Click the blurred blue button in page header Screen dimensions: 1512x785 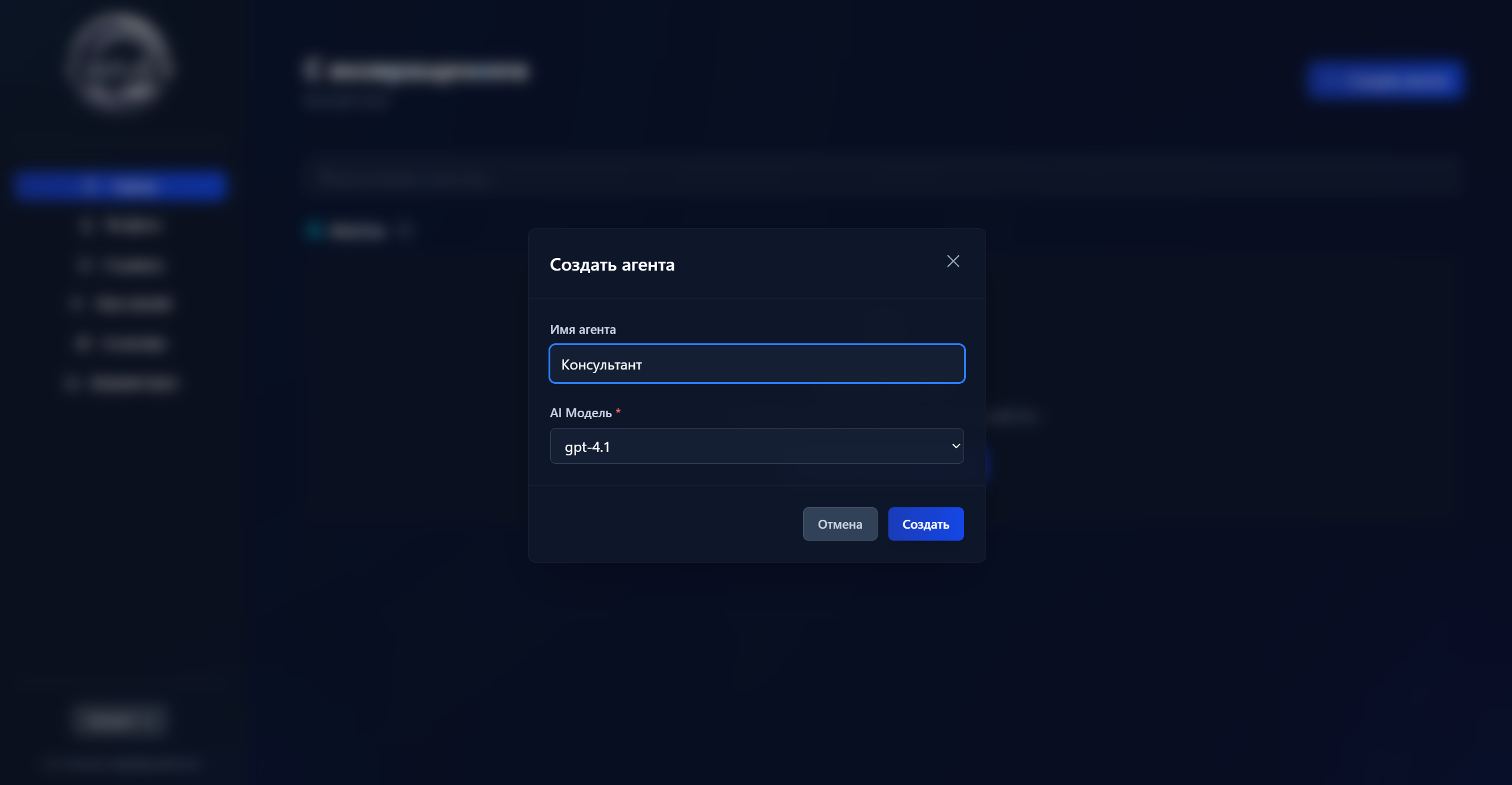click(x=1384, y=80)
